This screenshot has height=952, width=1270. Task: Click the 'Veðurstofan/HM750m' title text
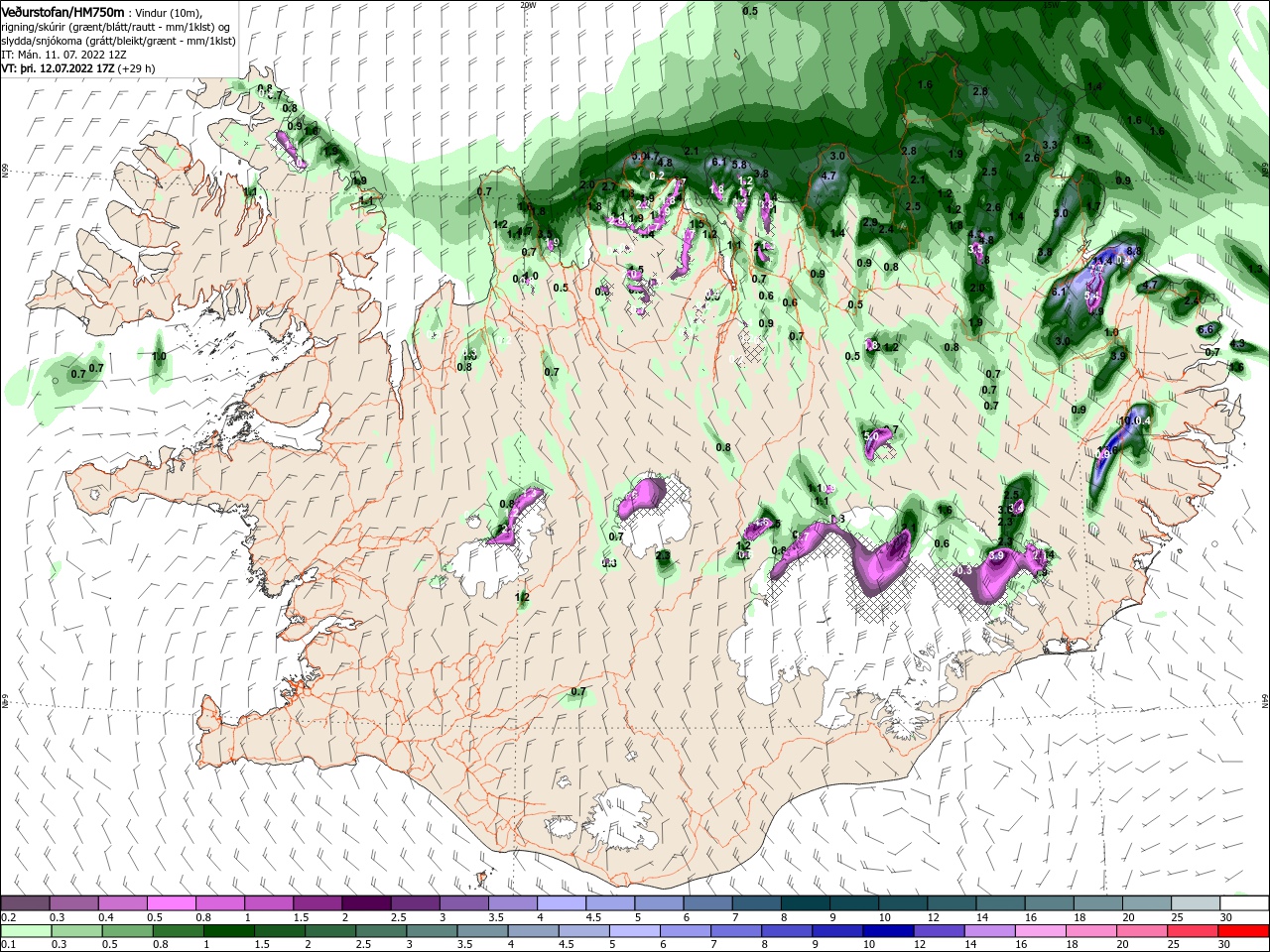(x=63, y=11)
